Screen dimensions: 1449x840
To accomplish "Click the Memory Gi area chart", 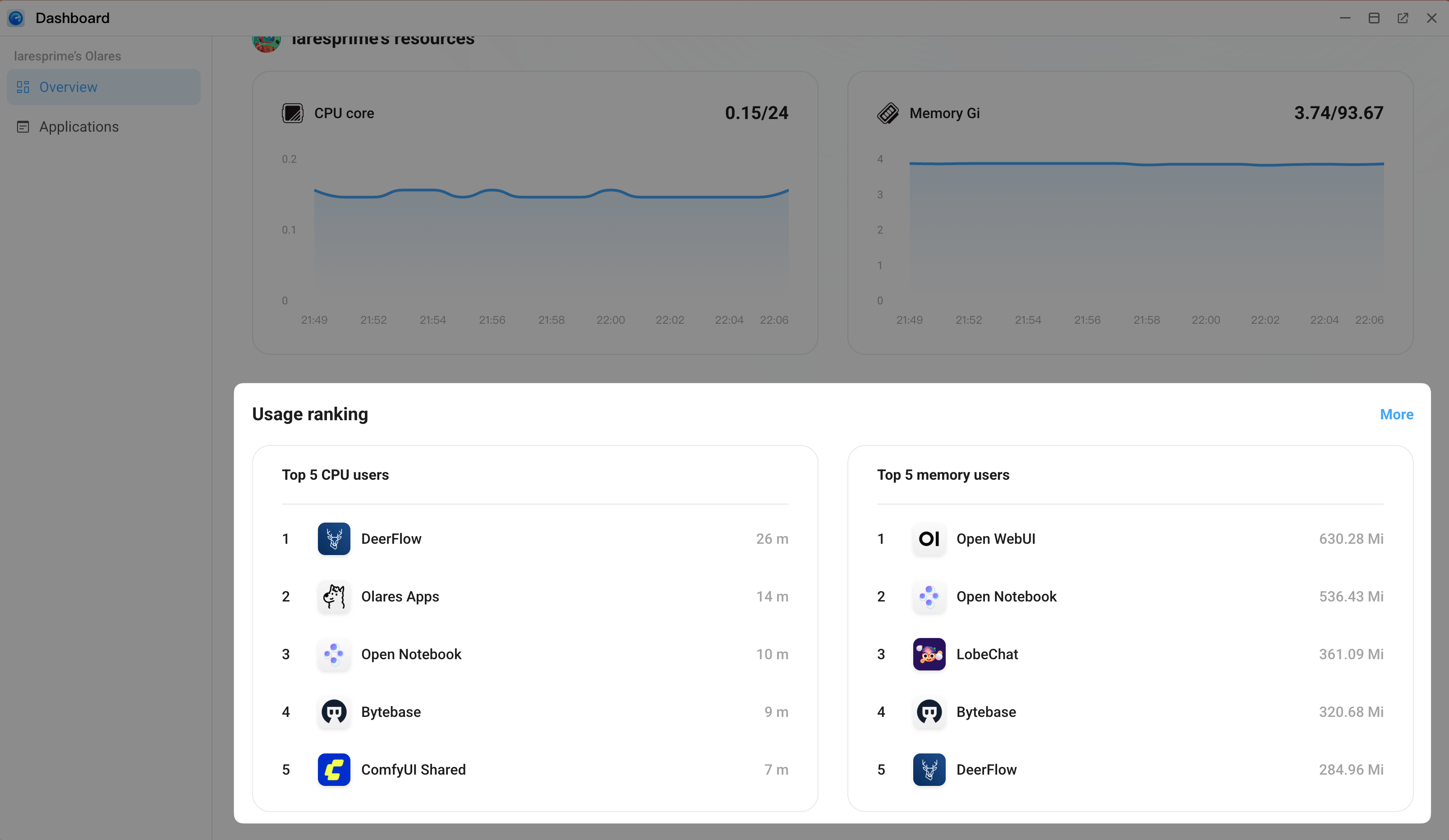I will click(1144, 230).
